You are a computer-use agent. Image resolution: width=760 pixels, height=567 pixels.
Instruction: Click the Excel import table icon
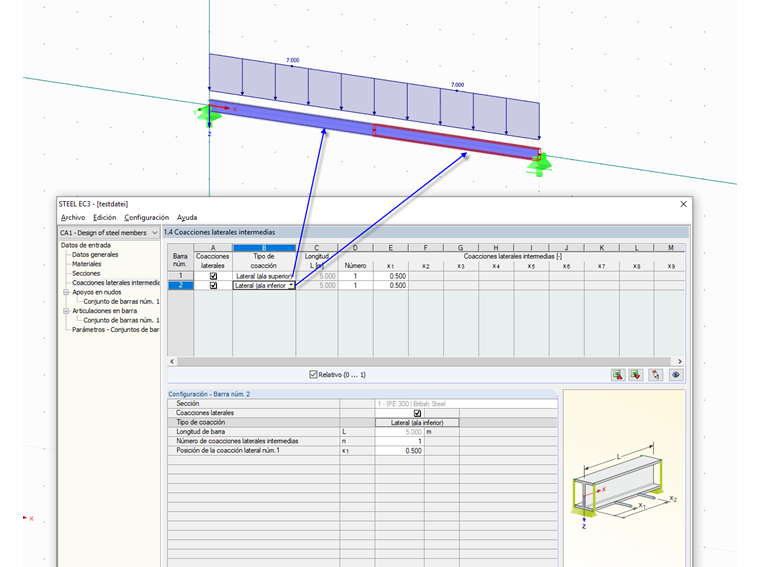point(636,375)
